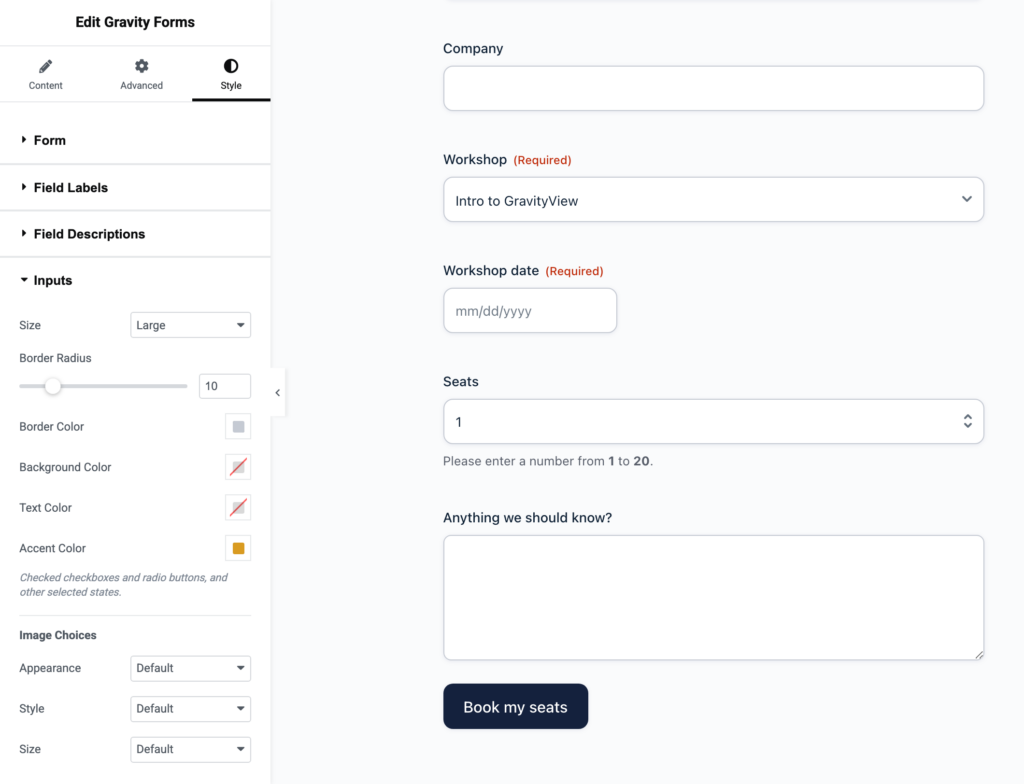Expand the Field Labels section
Screen dimensions: 1024x784
point(135,188)
